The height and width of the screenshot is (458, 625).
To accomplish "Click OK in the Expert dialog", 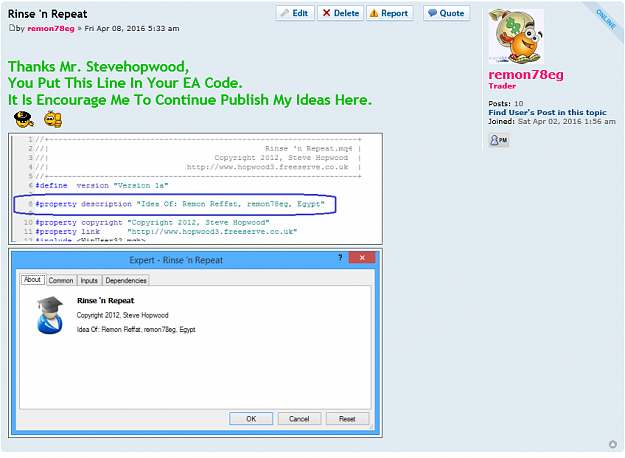I will pos(251,419).
